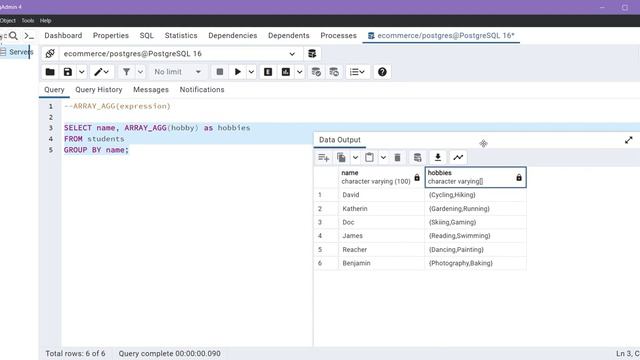
Task: Open Explain Analyze options dropdown arrow
Action: point(300,72)
